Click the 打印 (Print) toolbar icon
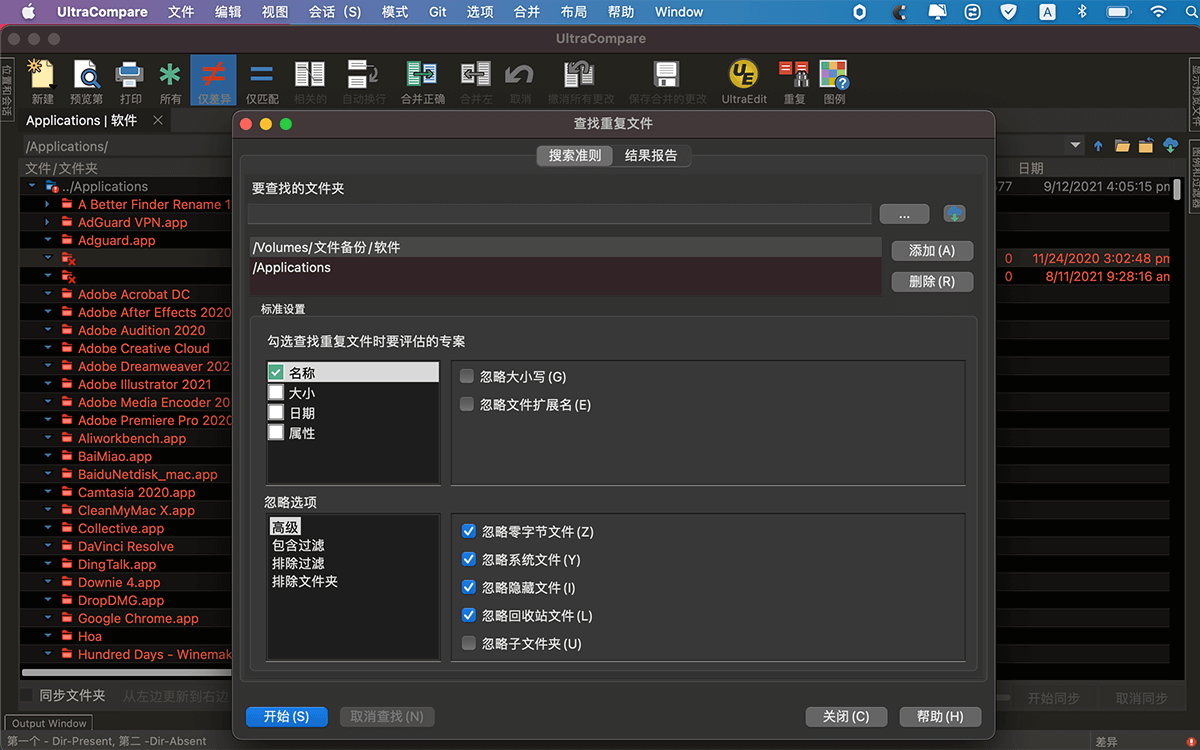1200x750 pixels. click(x=130, y=75)
